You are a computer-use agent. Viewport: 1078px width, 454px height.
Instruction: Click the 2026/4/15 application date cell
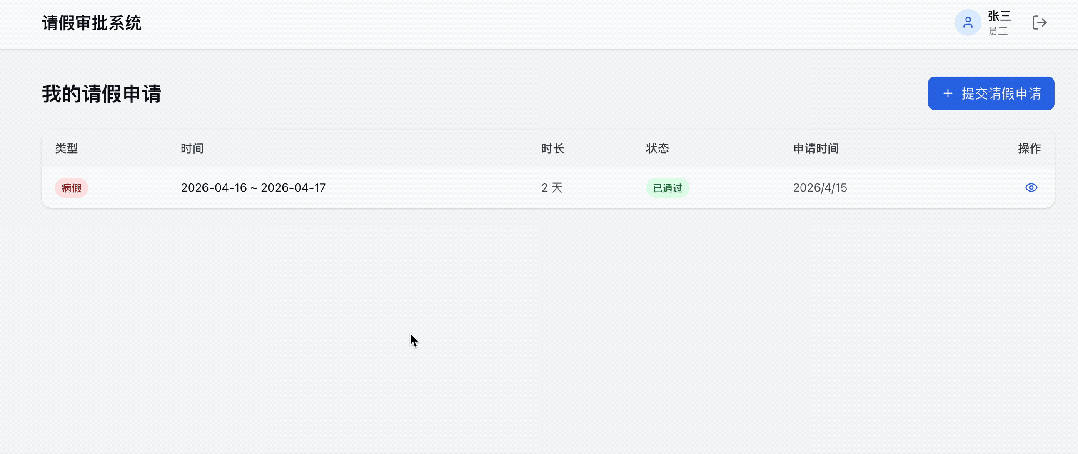[x=819, y=188]
